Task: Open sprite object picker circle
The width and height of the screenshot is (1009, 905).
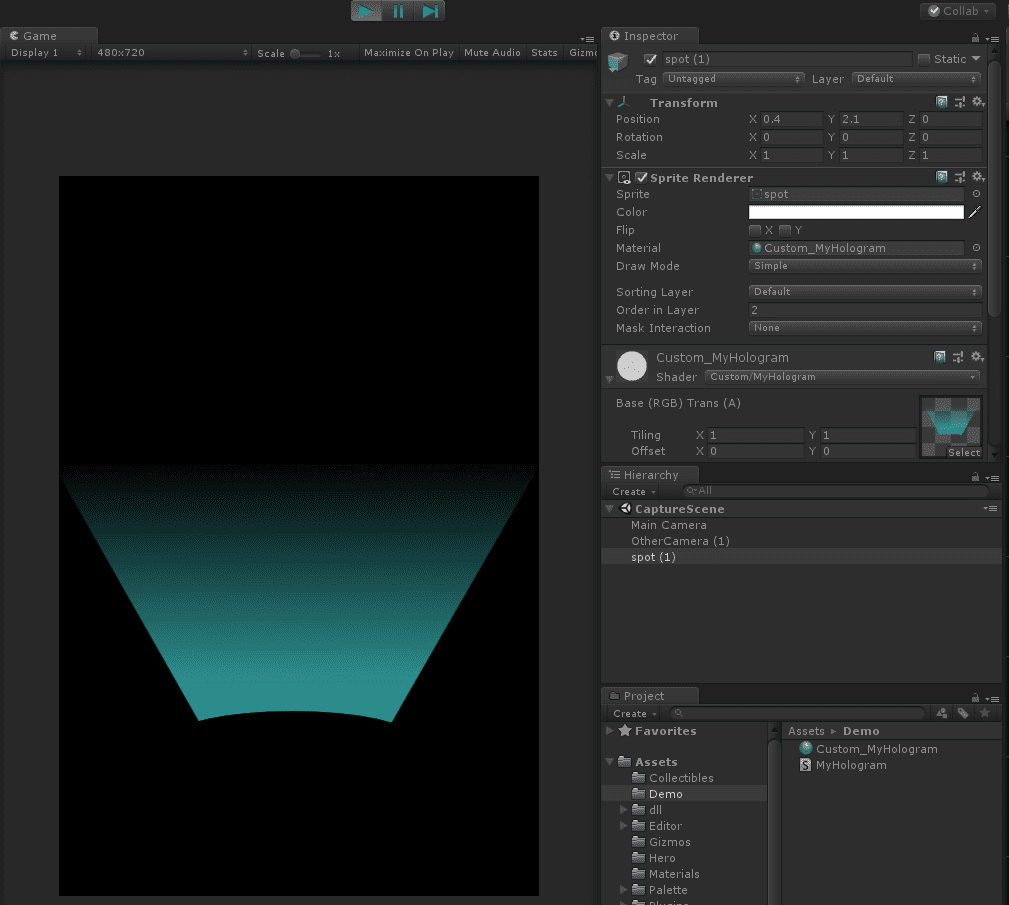Action: tap(976, 194)
